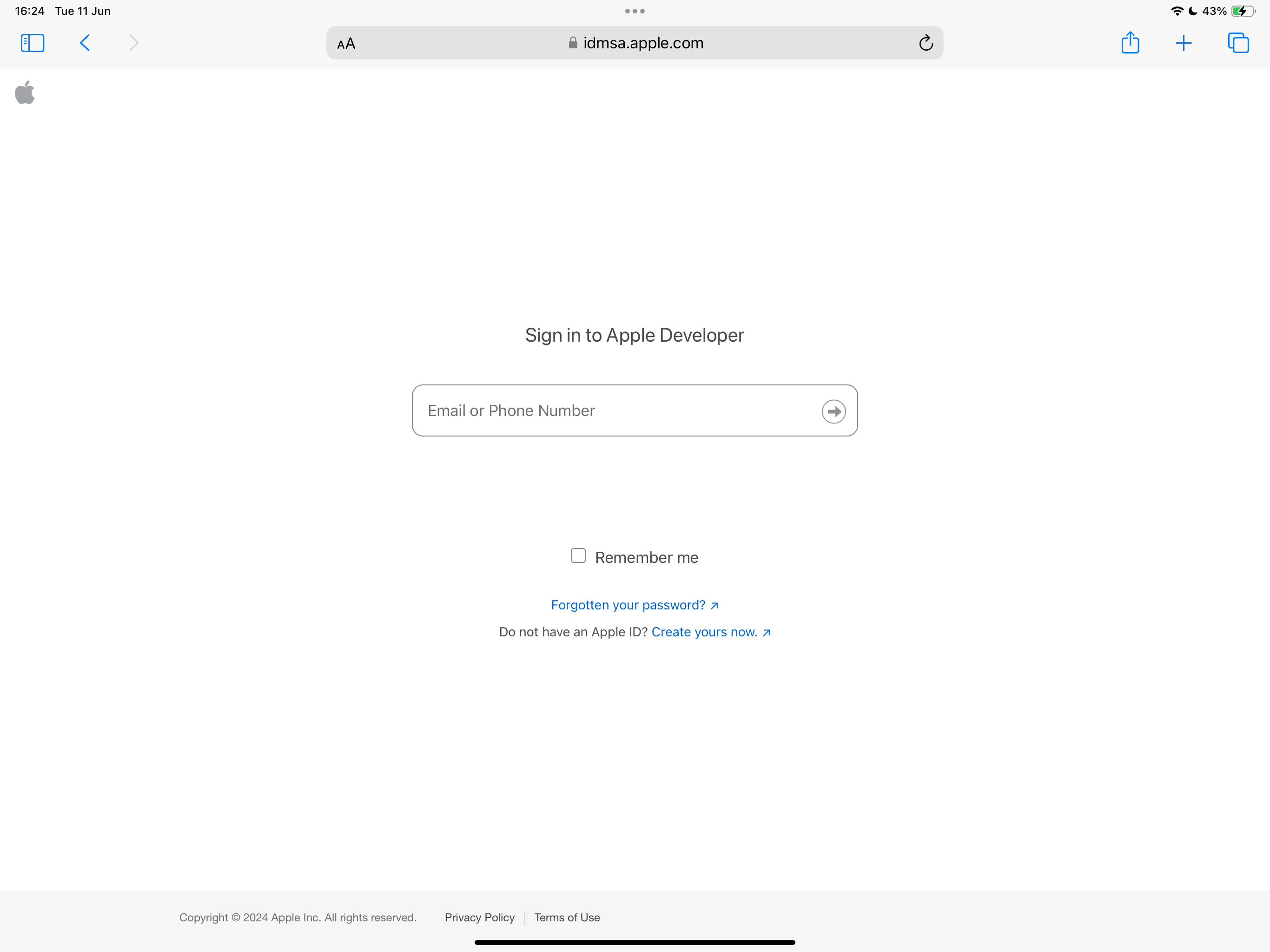This screenshot has width=1270, height=952.
Task: Tap the 16:24 clock in status bar
Action: pos(30,11)
